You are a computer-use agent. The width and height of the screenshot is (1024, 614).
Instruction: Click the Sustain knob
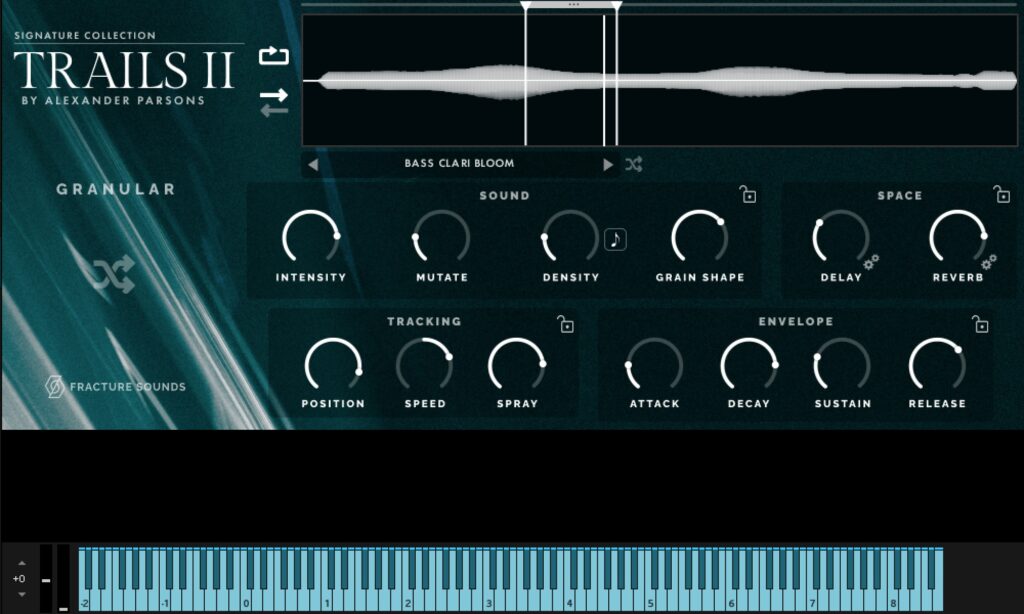(x=842, y=366)
